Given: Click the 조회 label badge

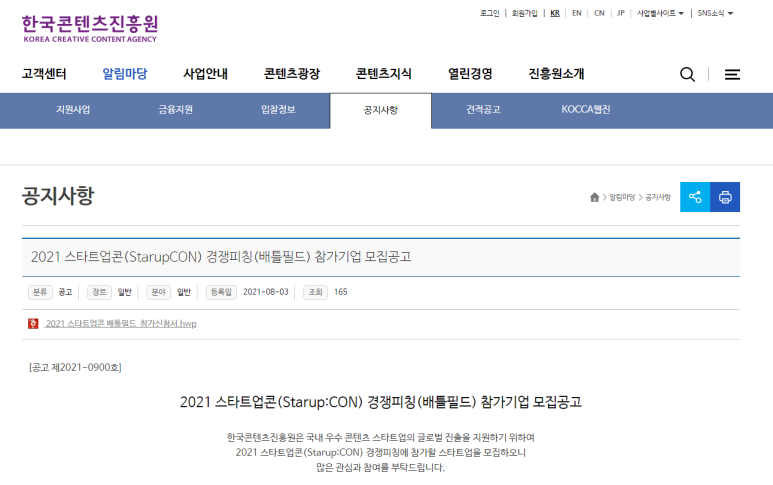Looking at the screenshot, I should pos(316,292).
